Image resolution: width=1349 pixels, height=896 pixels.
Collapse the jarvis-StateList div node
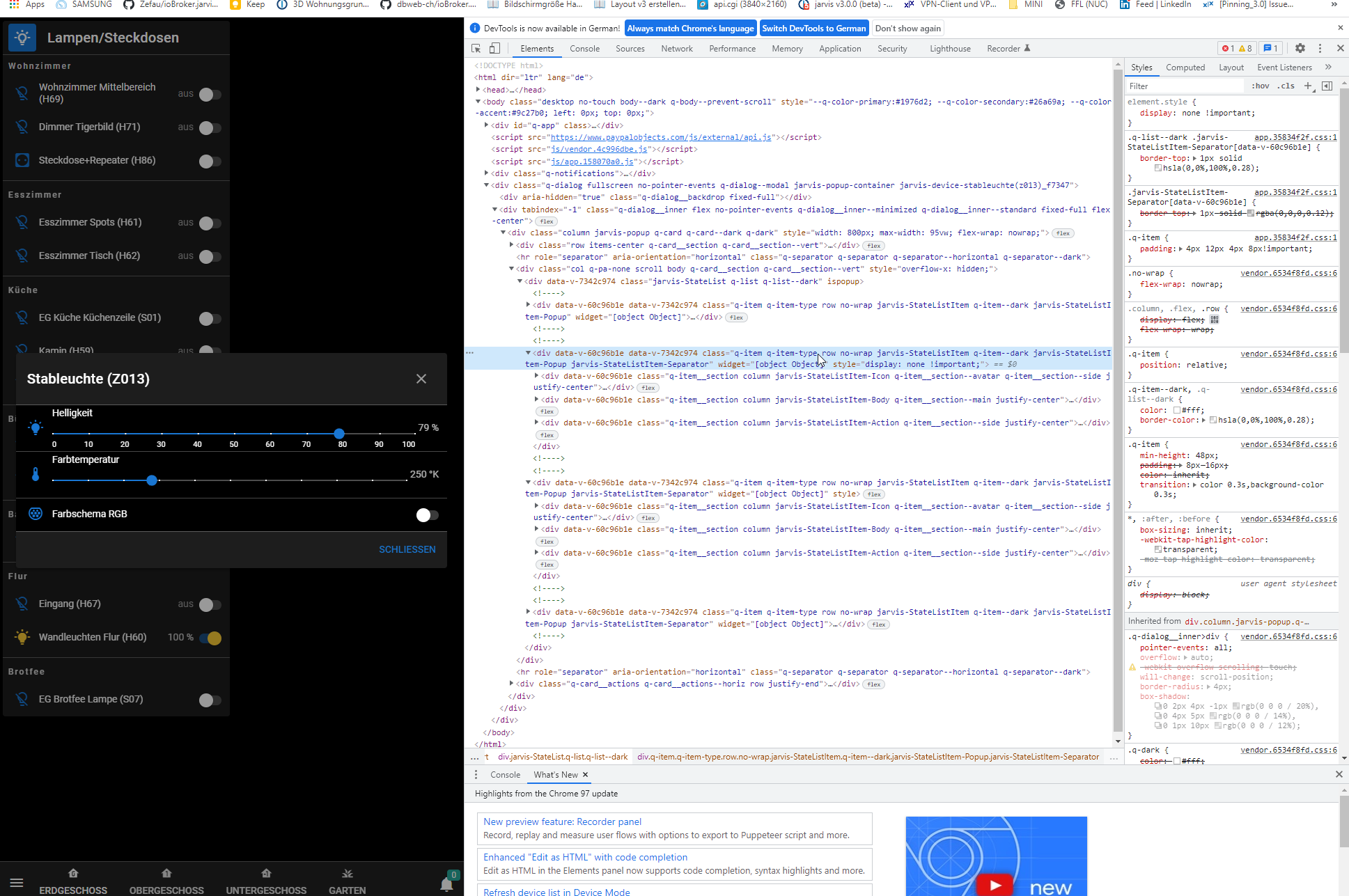(x=520, y=281)
